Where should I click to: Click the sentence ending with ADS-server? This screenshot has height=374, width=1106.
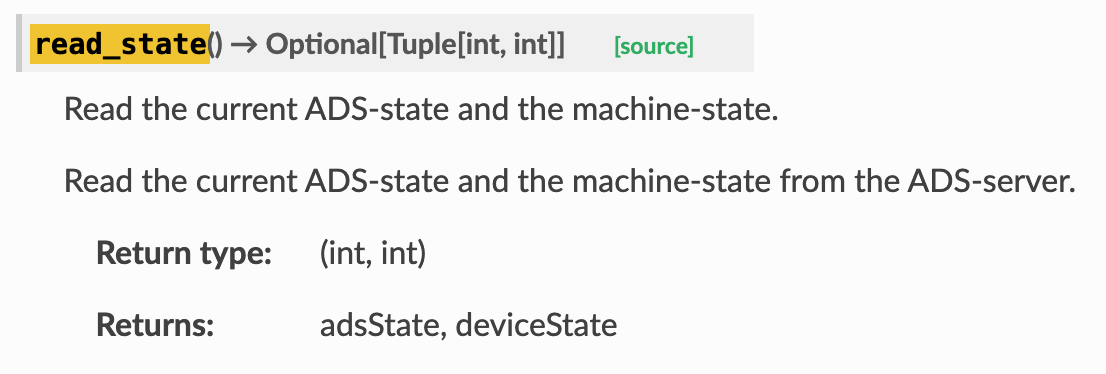click(x=570, y=181)
